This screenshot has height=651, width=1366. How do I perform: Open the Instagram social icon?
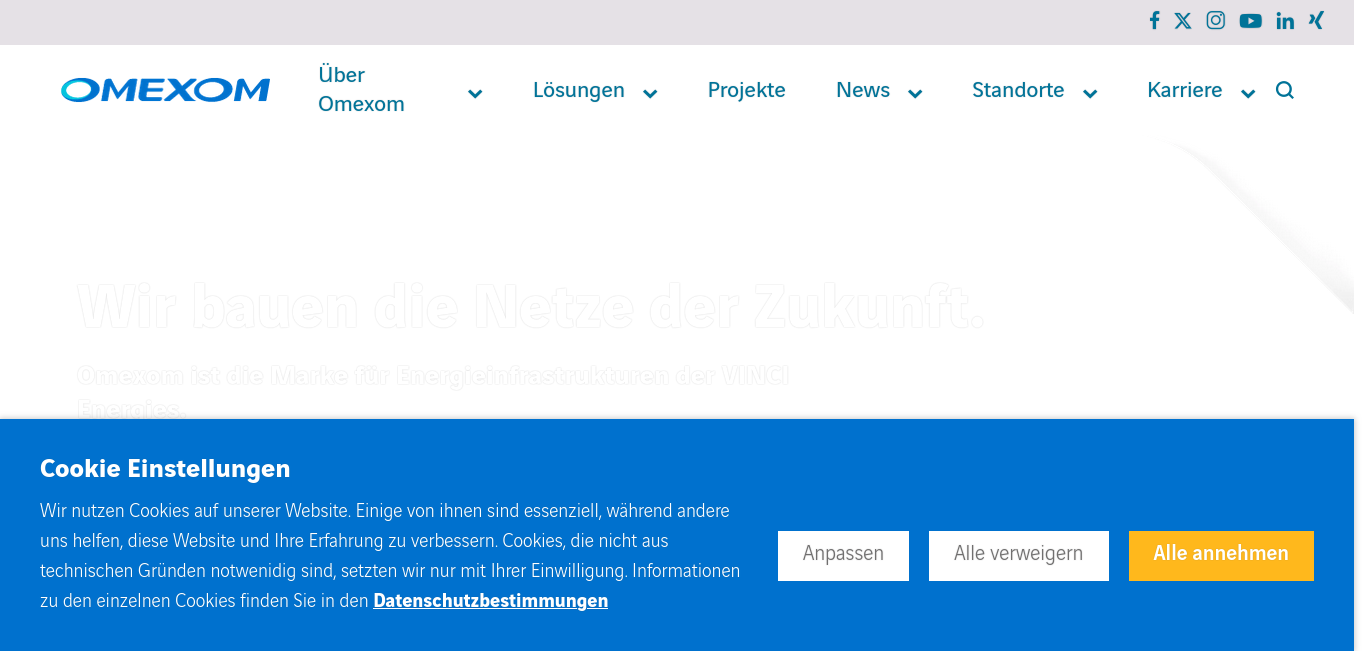1216,20
